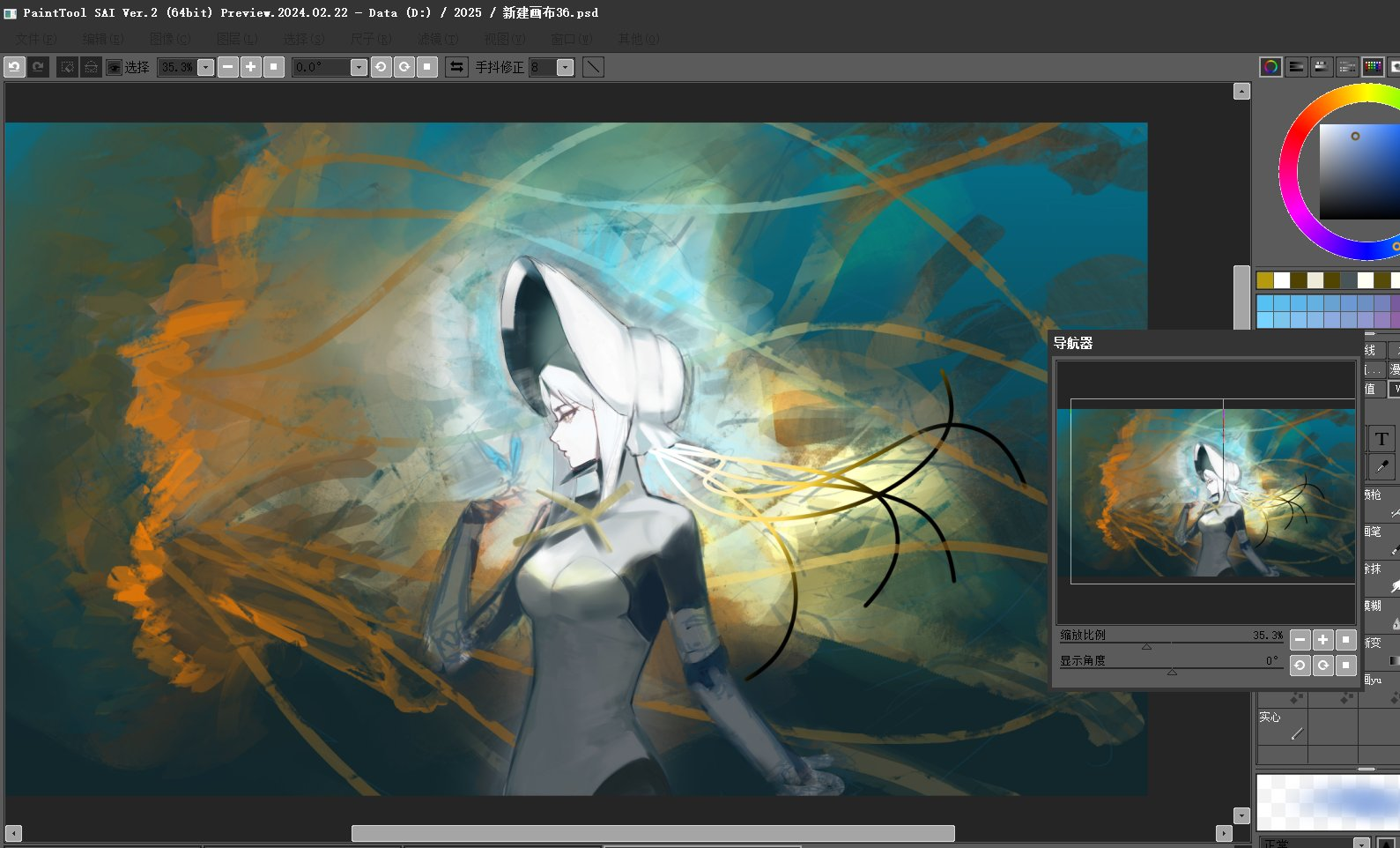Click the invert selection icon in the toolbar
This screenshot has width=1400, height=848.
[91, 67]
